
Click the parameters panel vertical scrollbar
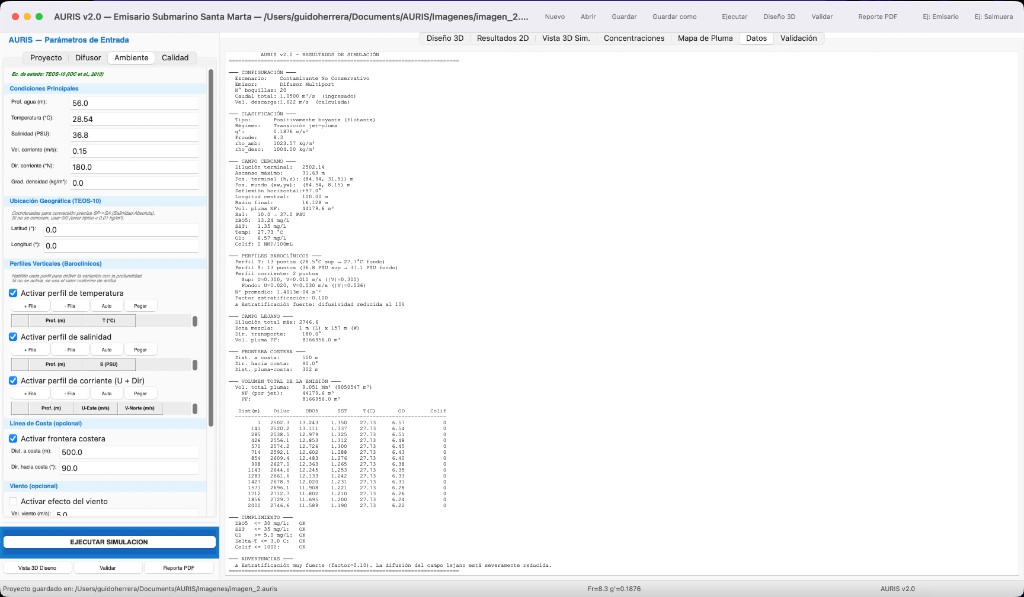(211, 248)
